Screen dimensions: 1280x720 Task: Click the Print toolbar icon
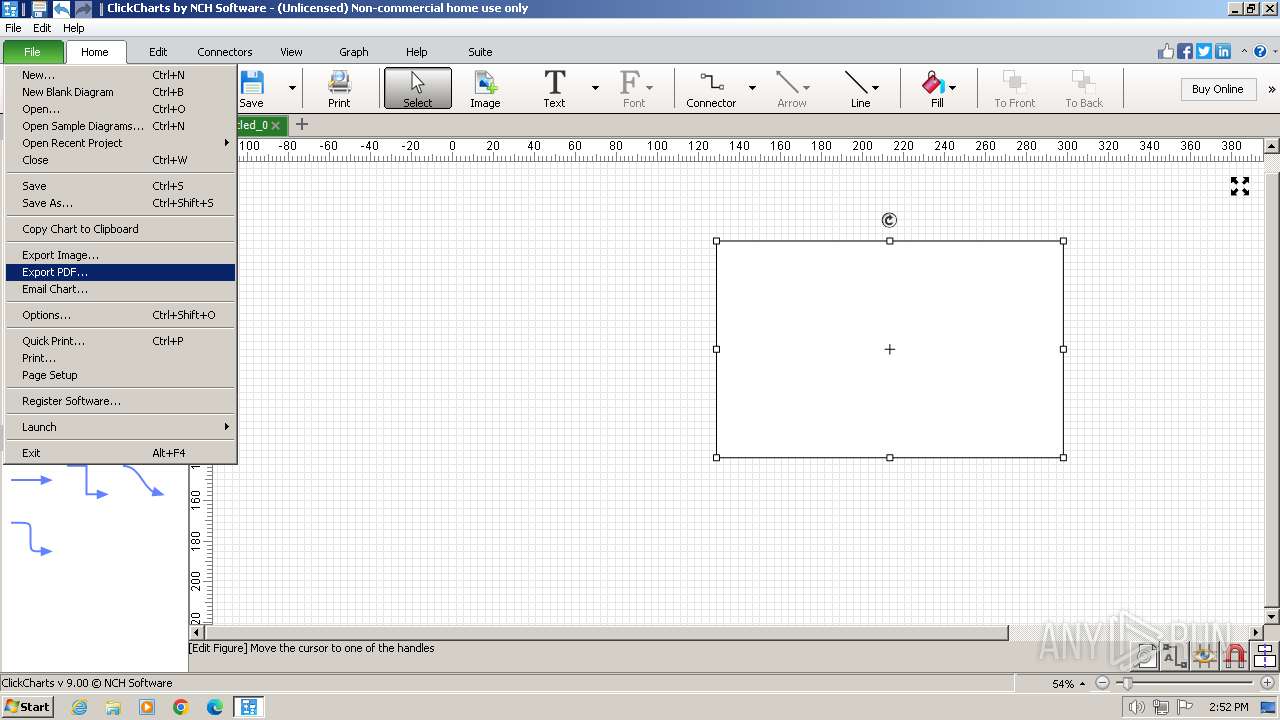coord(339,88)
